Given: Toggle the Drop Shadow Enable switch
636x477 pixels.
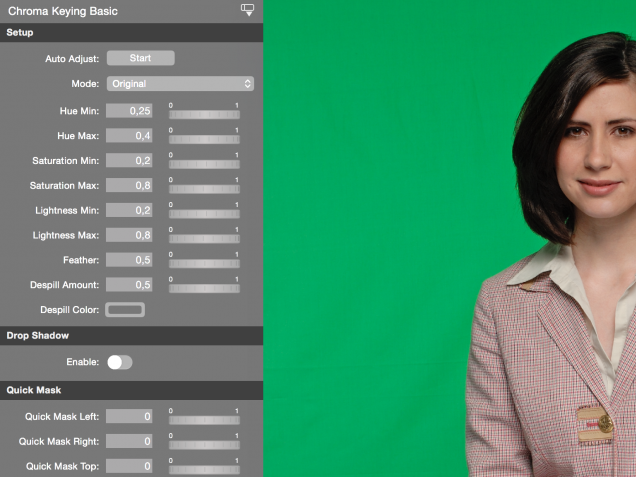Looking at the screenshot, I should pyautogui.click(x=120, y=362).
